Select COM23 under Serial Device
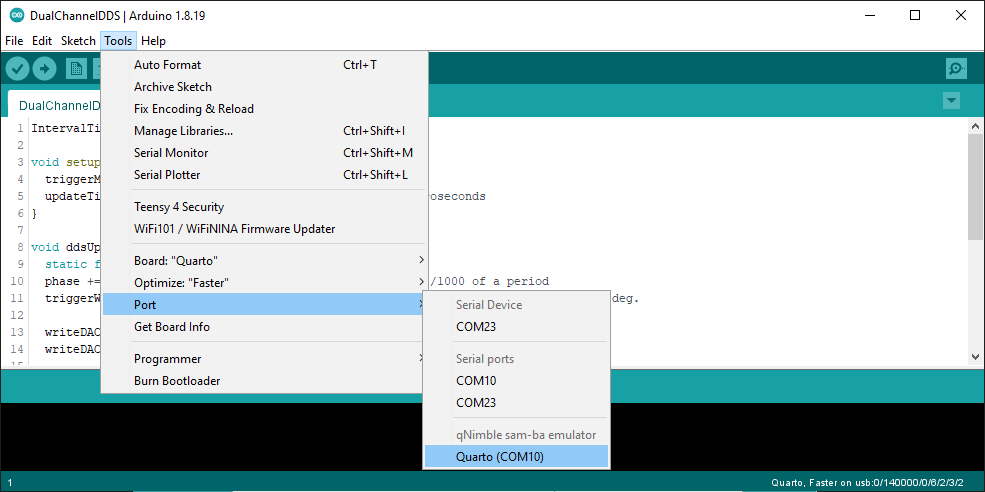The height and width of the screenshot is (492, 985). coord(476,327)
